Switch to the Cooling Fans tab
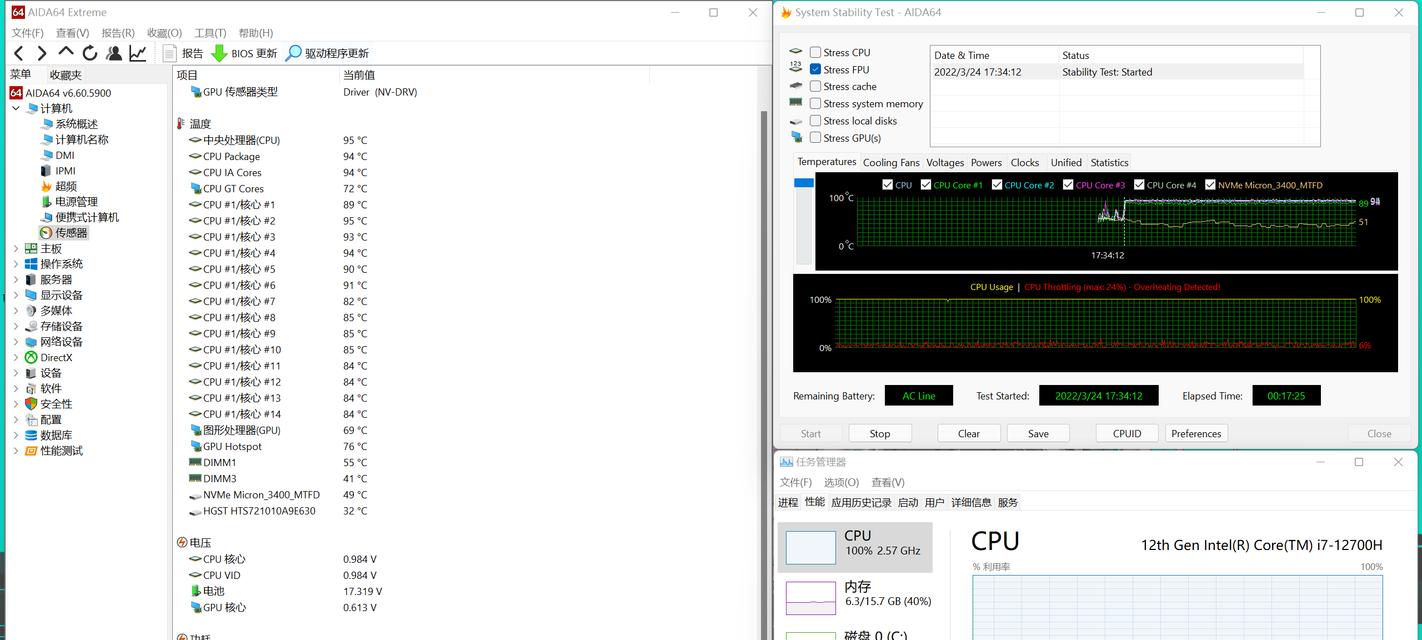 [x=891, y=162]
